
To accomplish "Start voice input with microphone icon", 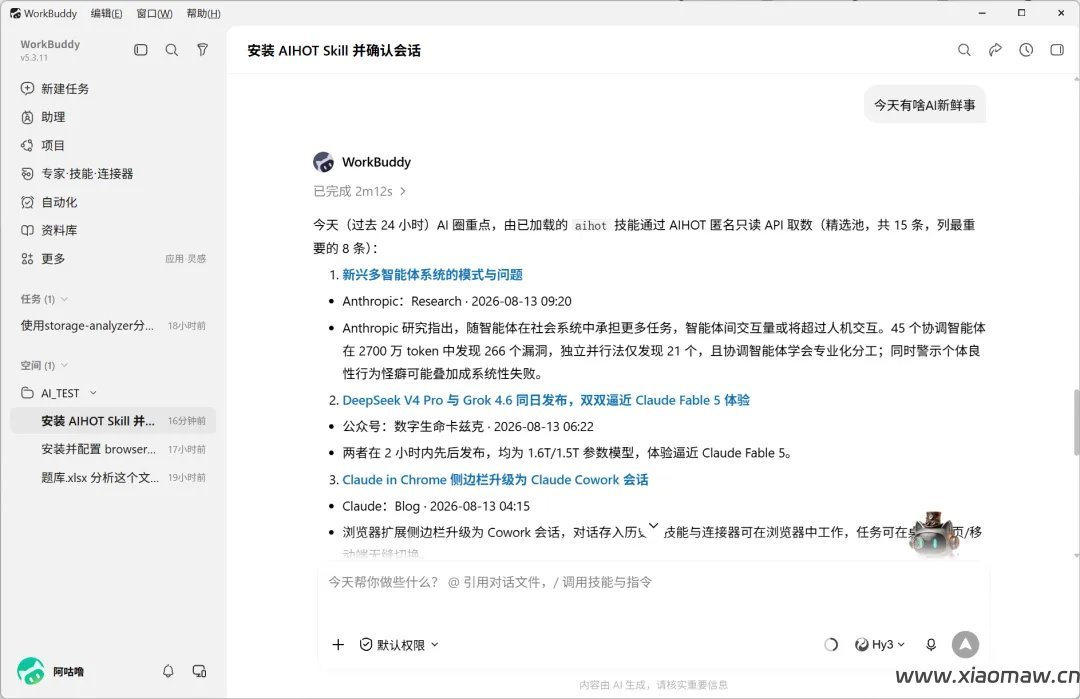I will pos(931,645).
